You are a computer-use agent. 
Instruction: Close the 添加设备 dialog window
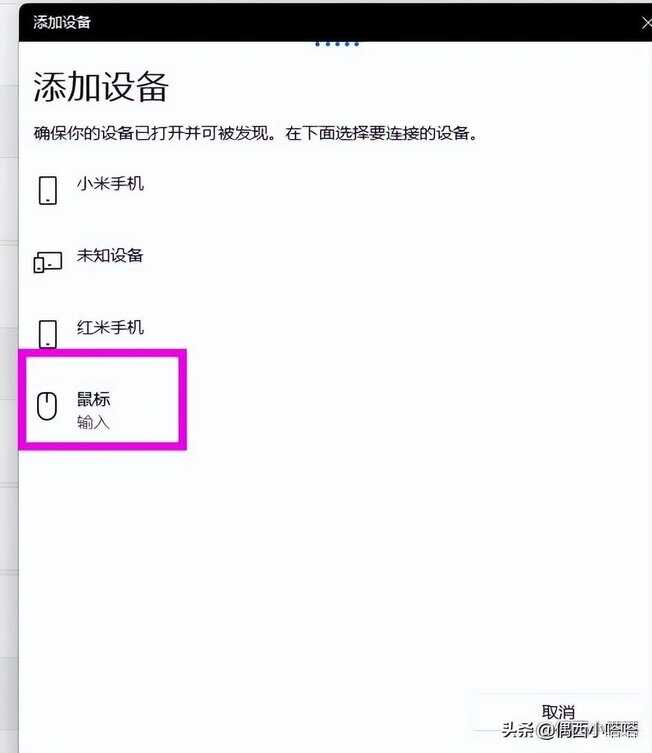(646, 23)
